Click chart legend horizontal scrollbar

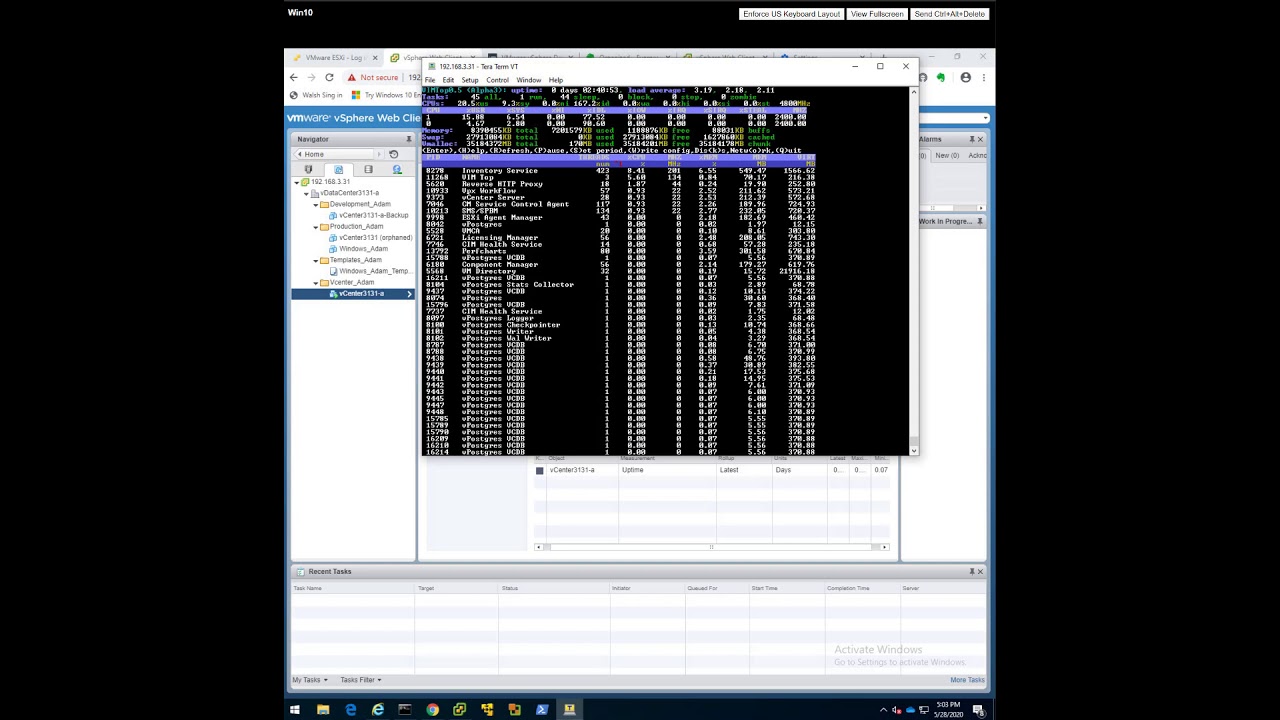(711, 547)
